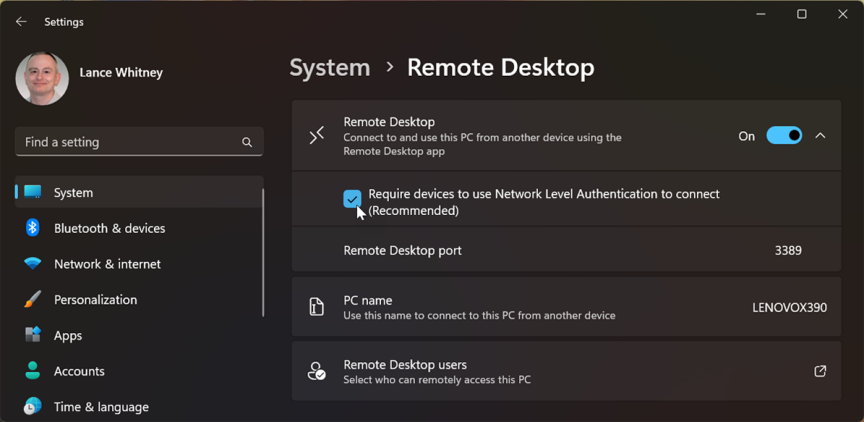Collapse the Remote Desktop section chevron
Viewport: 864px width, 422px height.
point(820,136)
